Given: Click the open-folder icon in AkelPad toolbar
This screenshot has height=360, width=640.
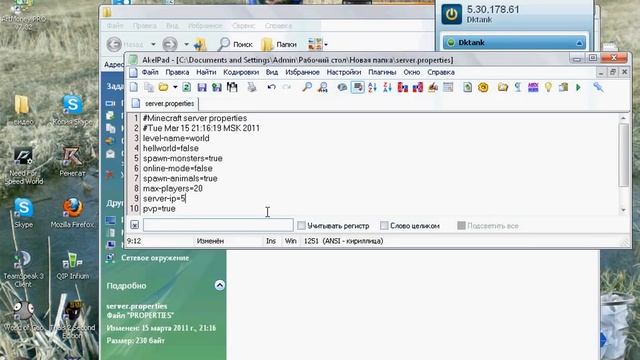Looking at the screenshot, I should 163,87.
